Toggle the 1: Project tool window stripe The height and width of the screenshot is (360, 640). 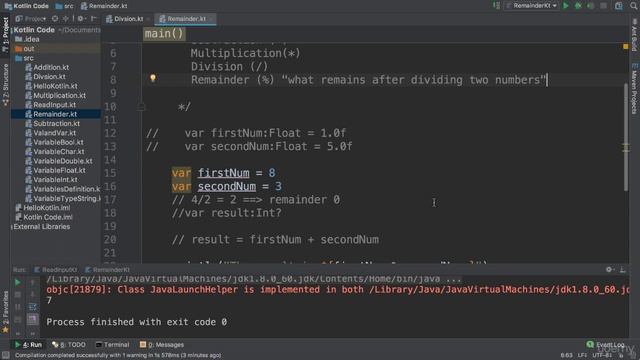coord(5,34)
